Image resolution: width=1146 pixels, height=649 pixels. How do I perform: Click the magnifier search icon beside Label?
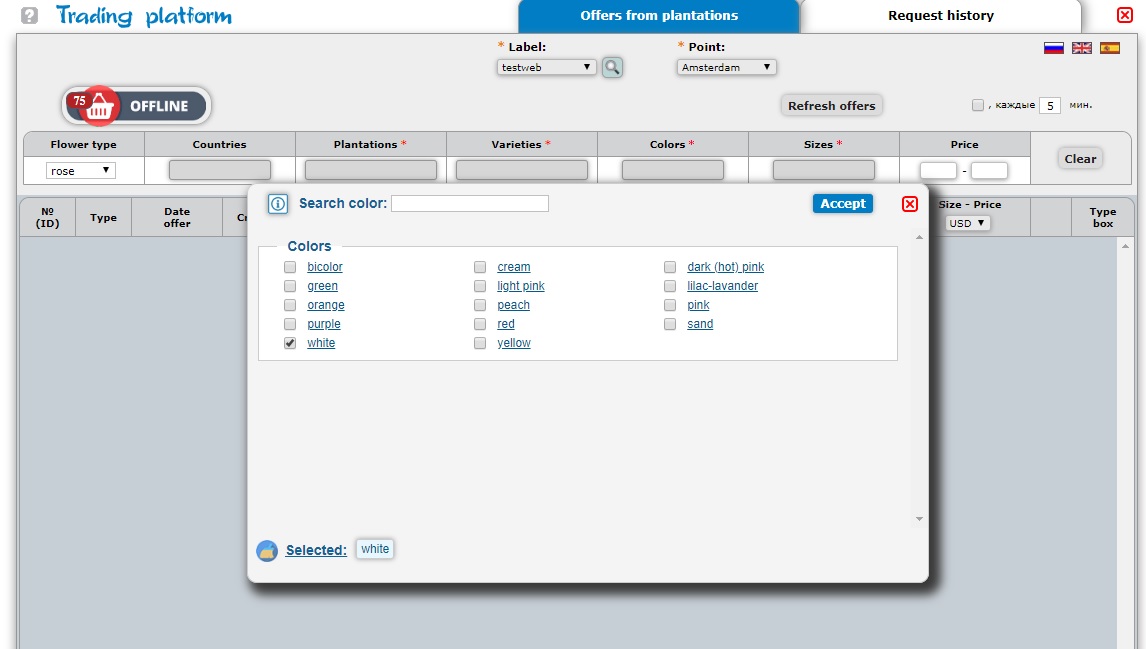tap(612, 67)
